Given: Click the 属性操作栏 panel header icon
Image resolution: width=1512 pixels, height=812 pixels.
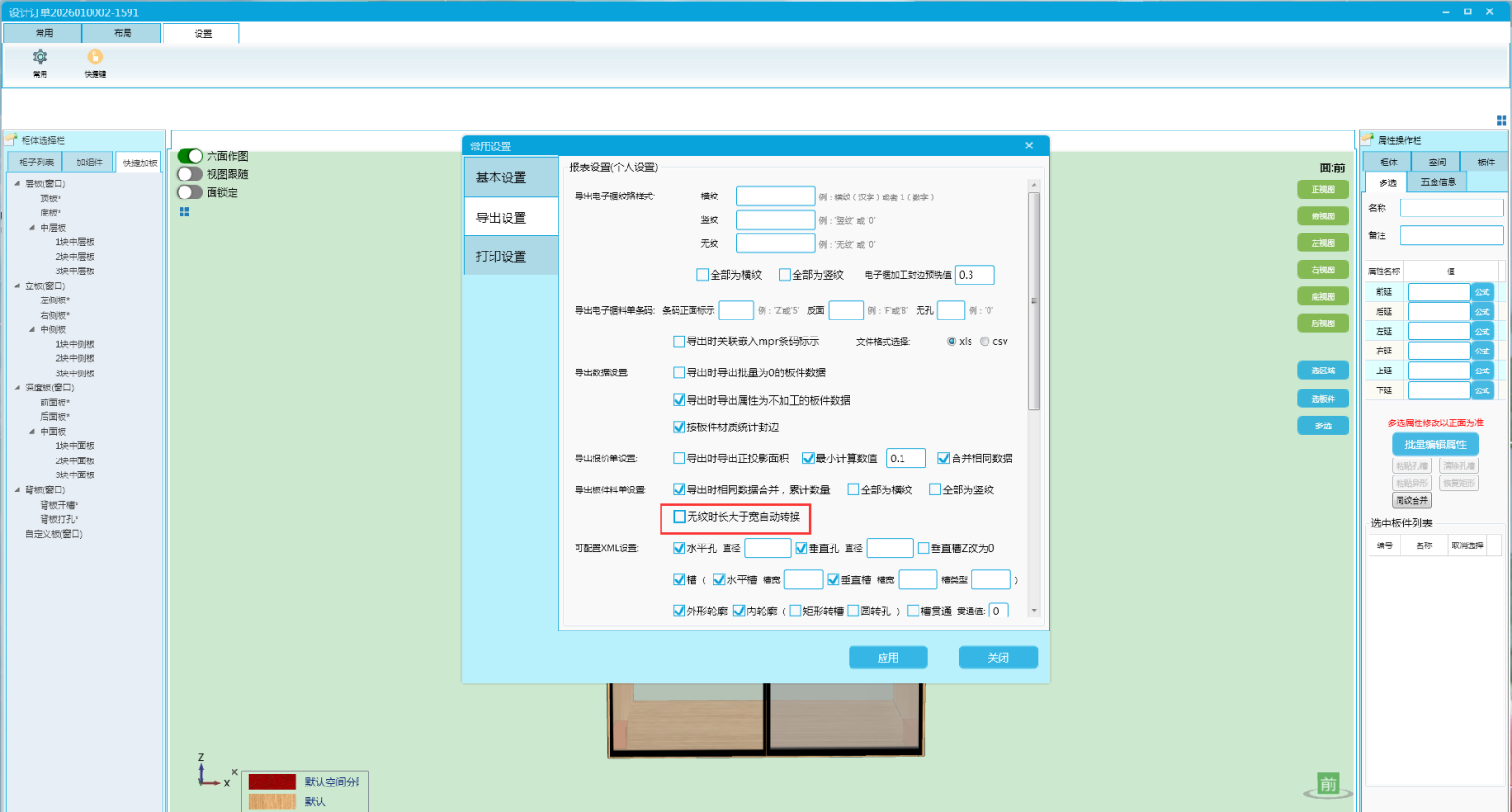Looking at the screenshot, I should (x=1367, y=139).
